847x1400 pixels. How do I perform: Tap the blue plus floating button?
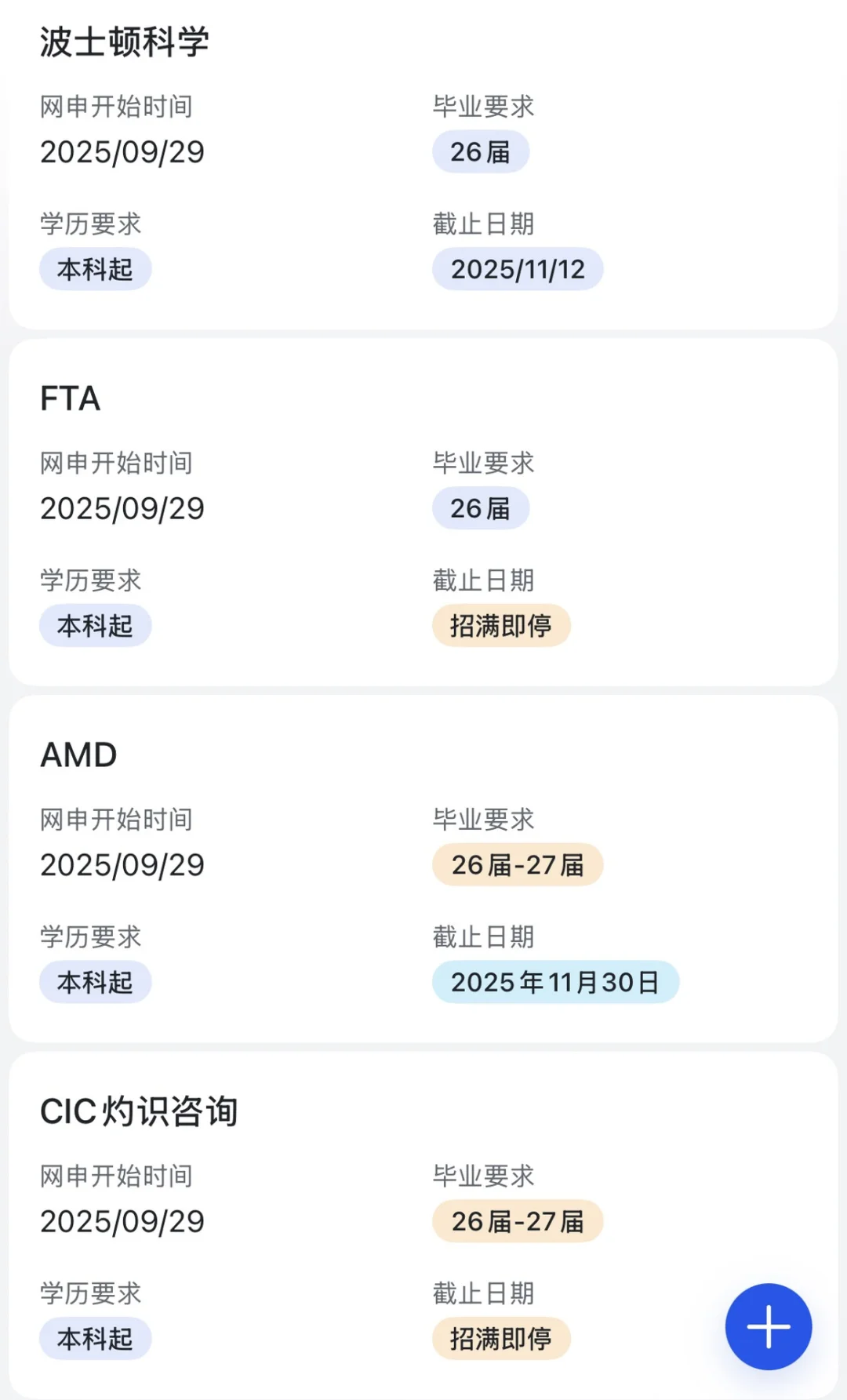(x=768, y=1326)
